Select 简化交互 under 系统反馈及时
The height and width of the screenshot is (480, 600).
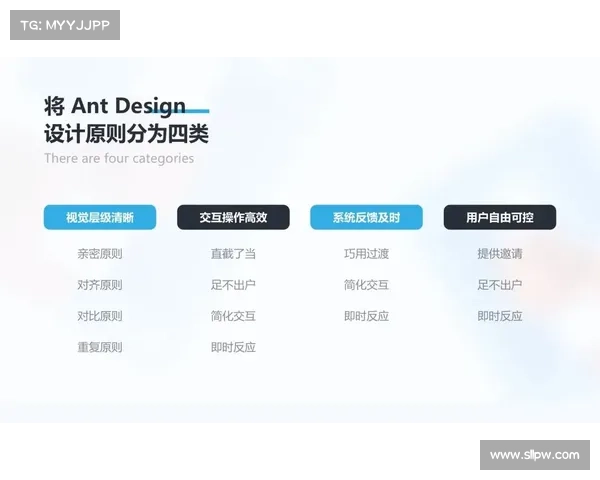click(366, 285)
